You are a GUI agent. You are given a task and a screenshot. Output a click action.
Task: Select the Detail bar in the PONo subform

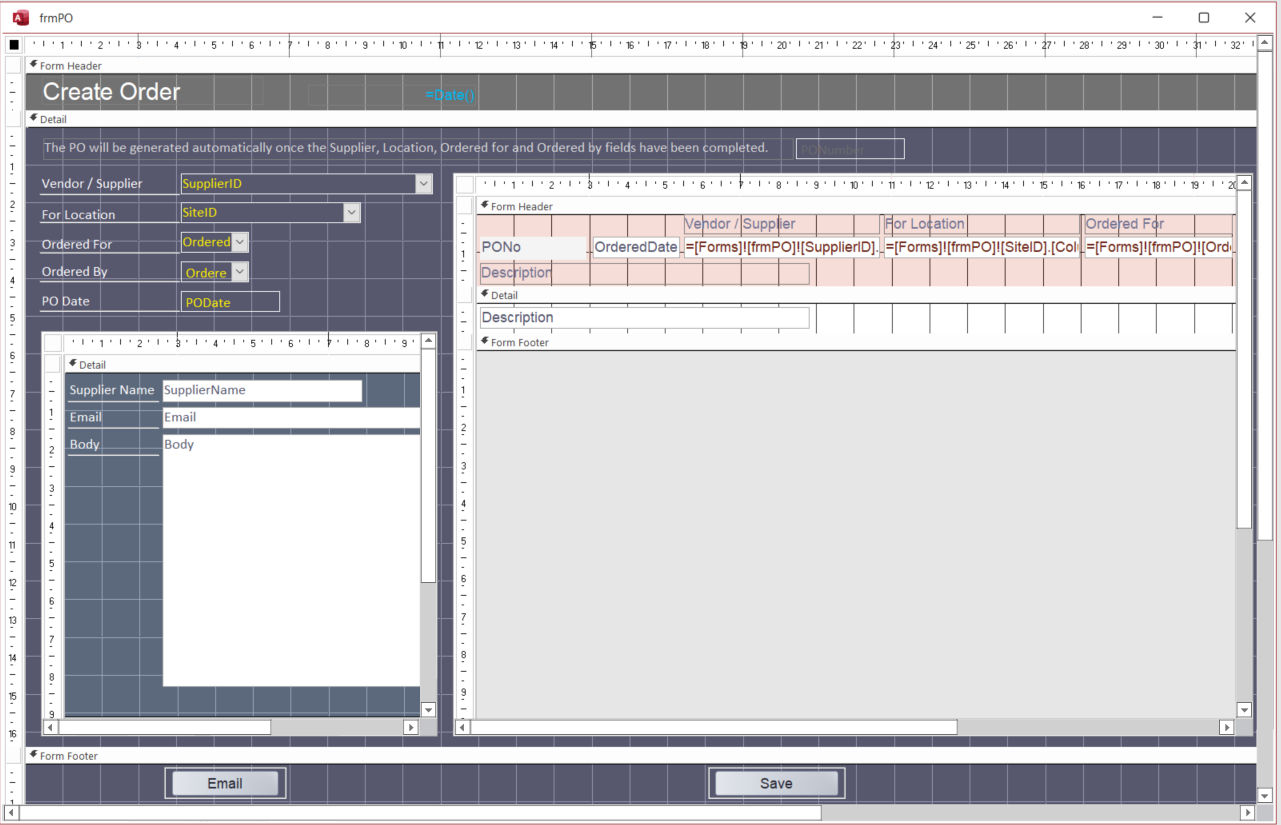[856, 295]
